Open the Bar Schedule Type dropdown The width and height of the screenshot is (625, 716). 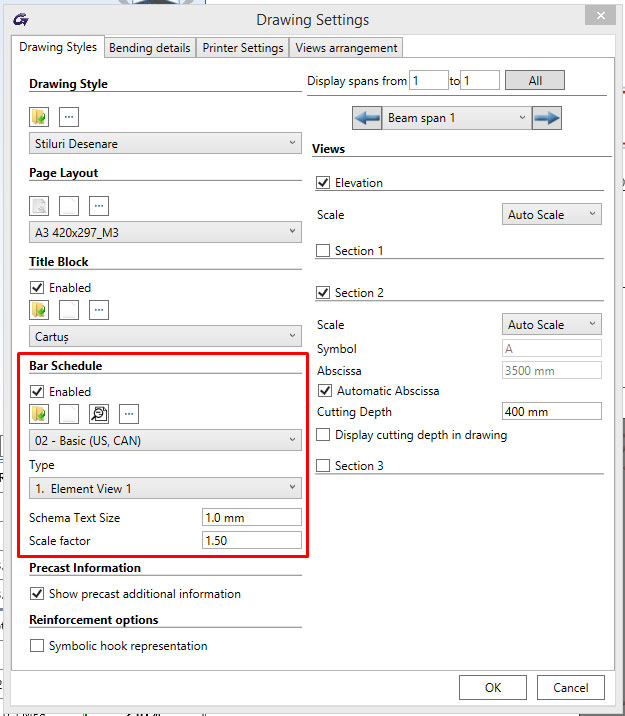pos(165,488)
